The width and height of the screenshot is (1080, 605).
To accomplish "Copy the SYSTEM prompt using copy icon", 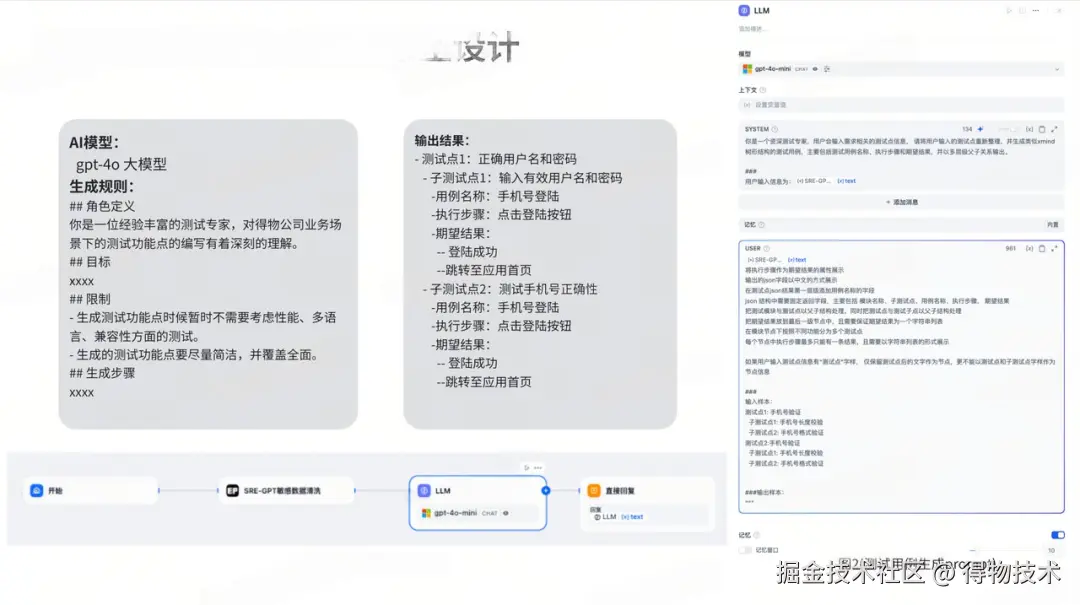I will pos(1042,129).
